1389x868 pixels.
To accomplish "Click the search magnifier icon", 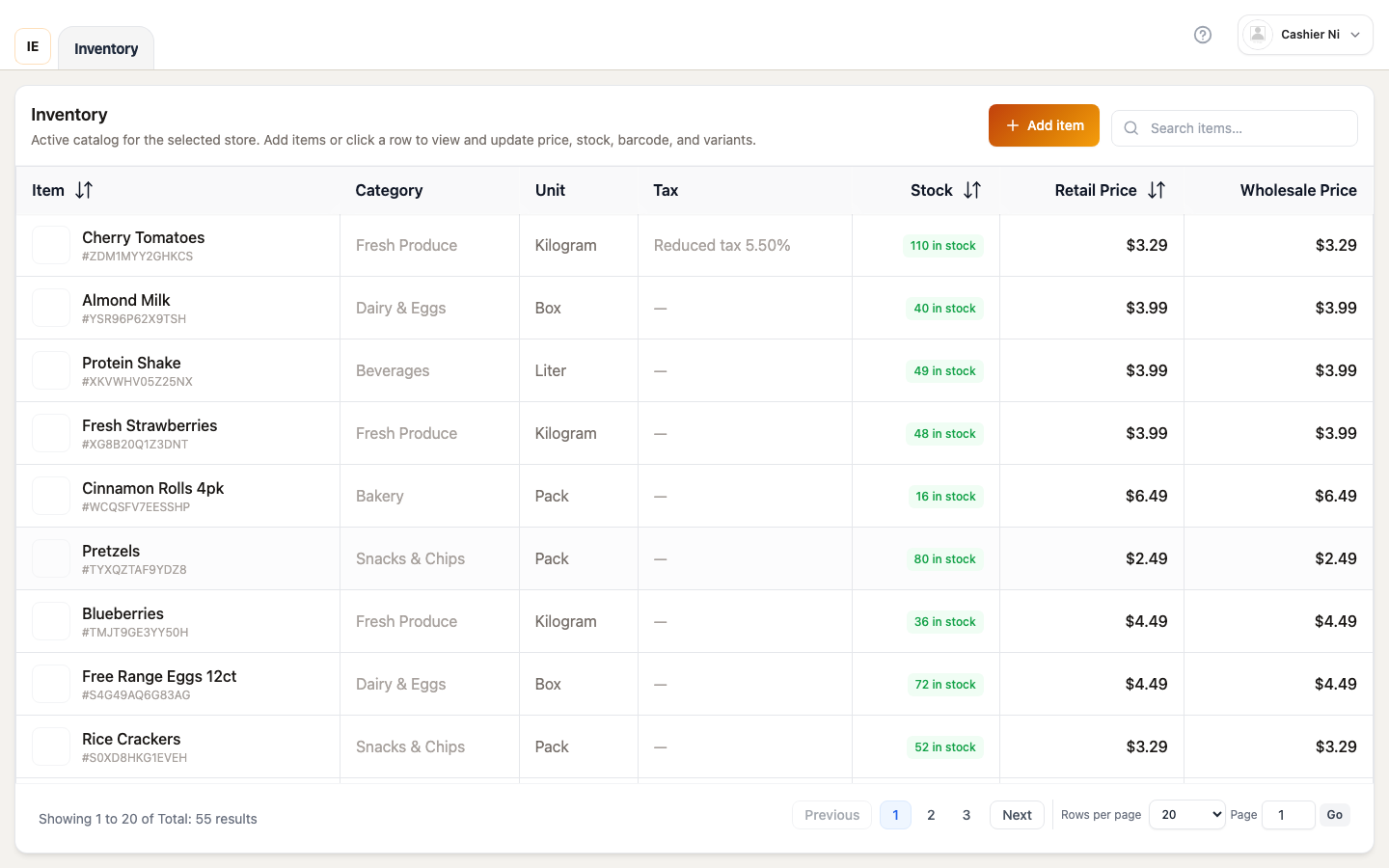I will coord(1131,128).
